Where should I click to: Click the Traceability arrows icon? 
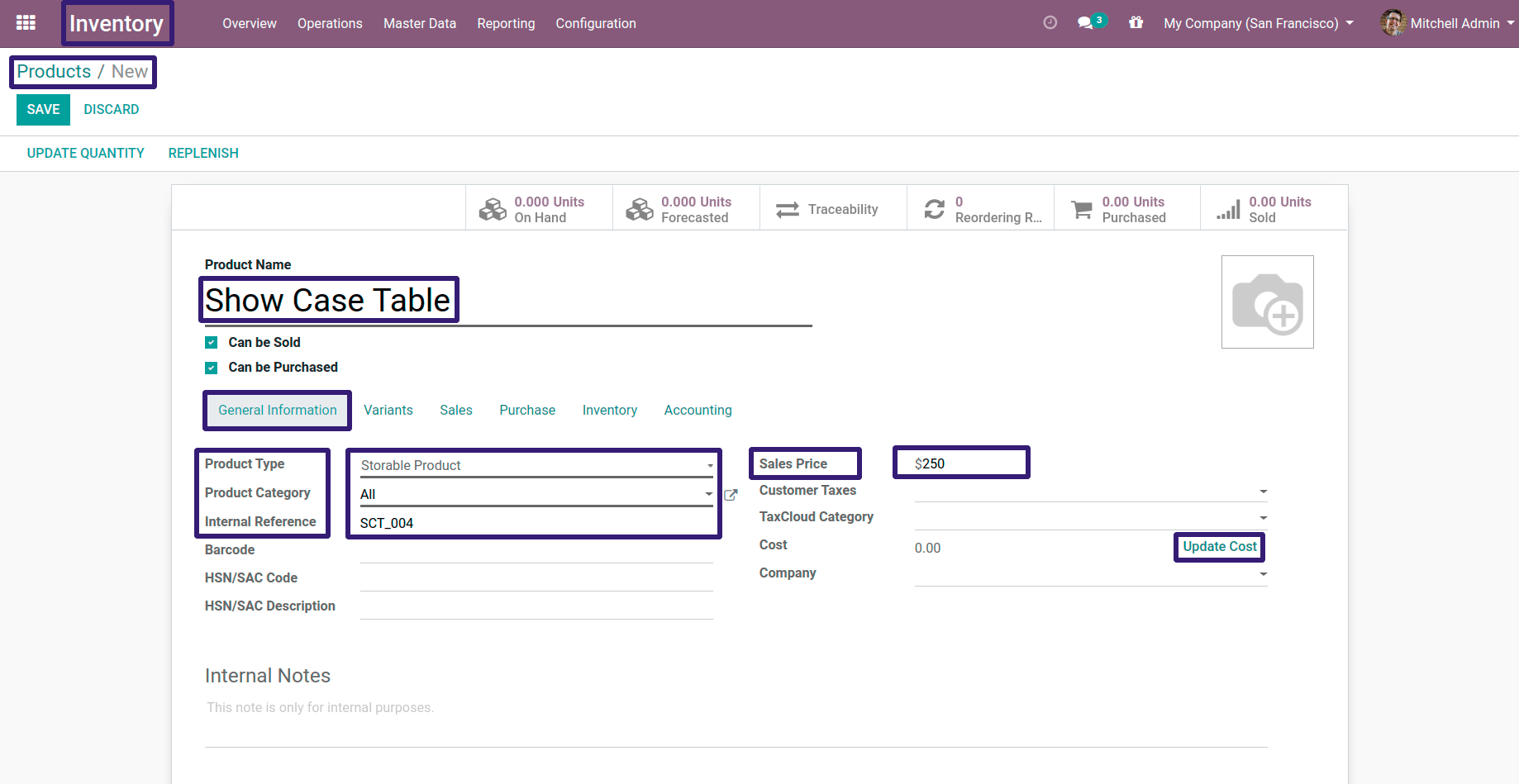tap(788, 210)
